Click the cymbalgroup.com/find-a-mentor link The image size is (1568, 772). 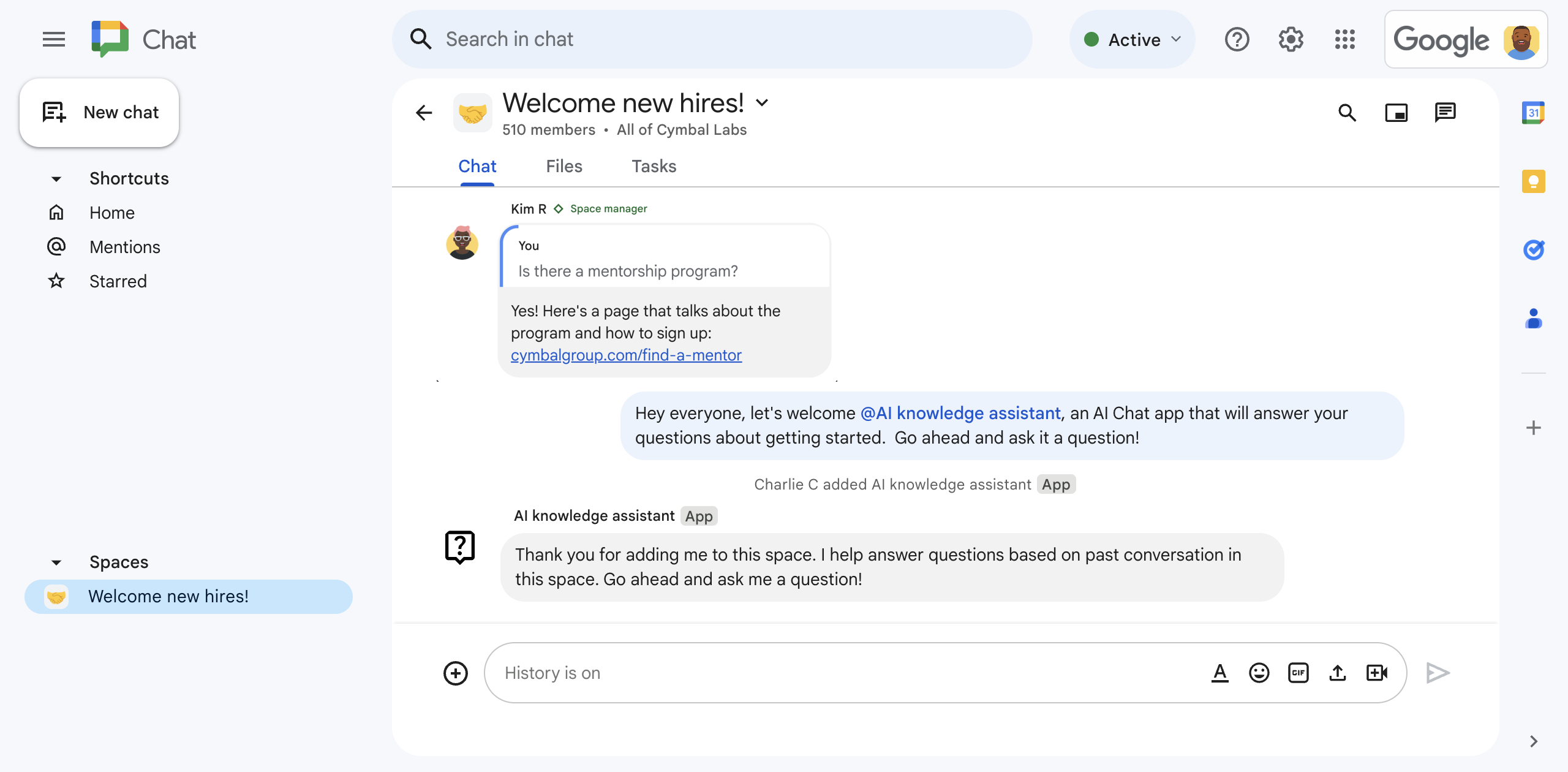coord(627,355)
